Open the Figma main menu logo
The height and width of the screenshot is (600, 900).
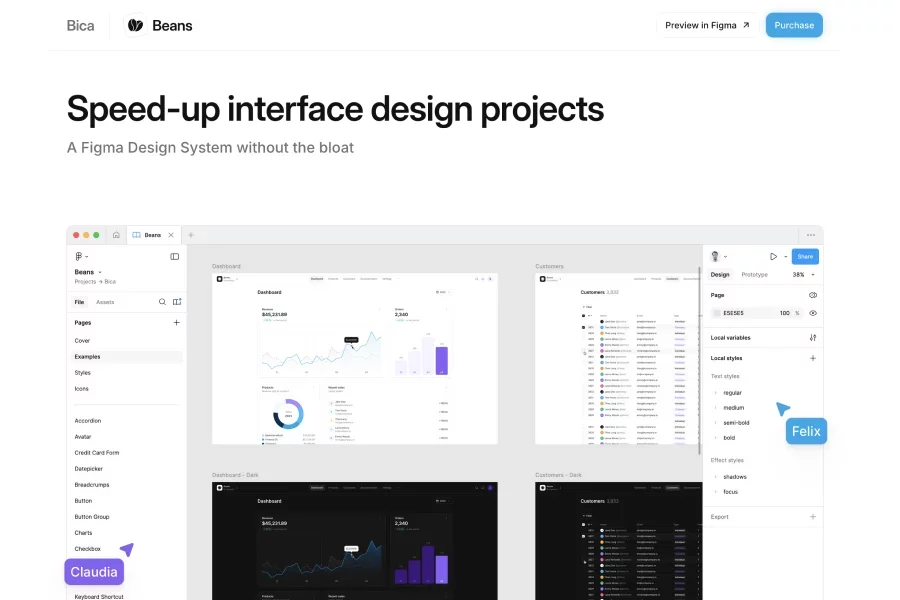click(78, 257)
